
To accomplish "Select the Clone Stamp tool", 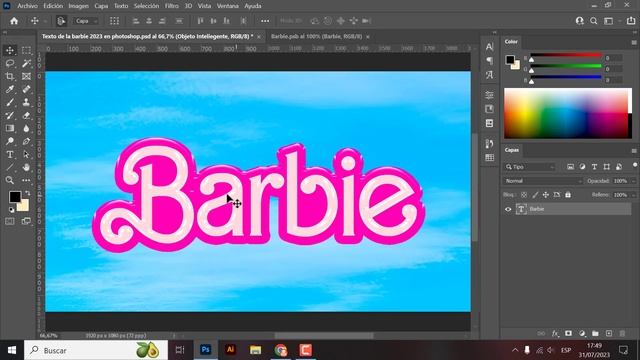I will pyautogui.click(x=26, y=102).
